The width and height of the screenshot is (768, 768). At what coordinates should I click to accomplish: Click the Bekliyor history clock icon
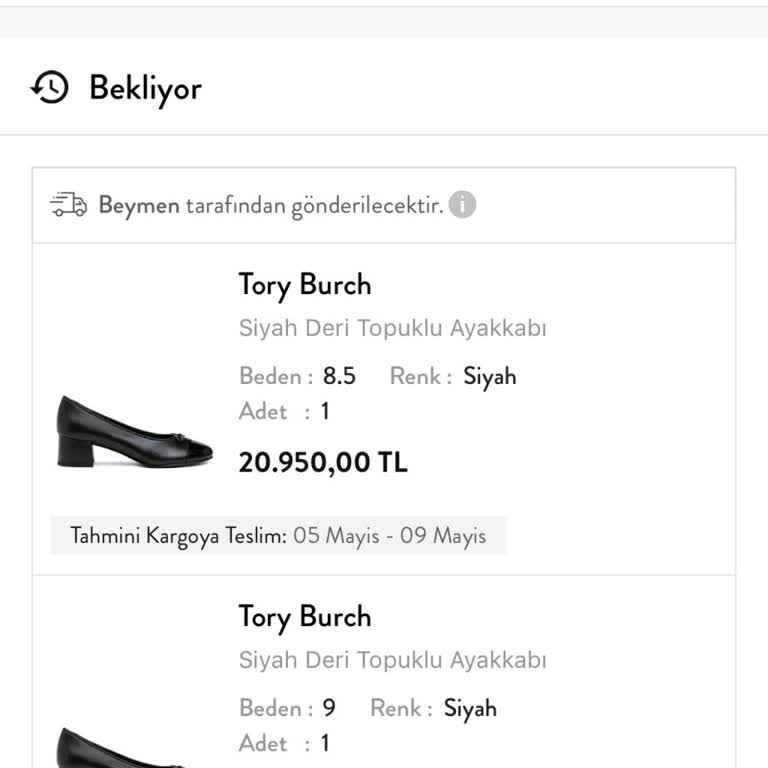pyautogui.click(x=50, y=88)
